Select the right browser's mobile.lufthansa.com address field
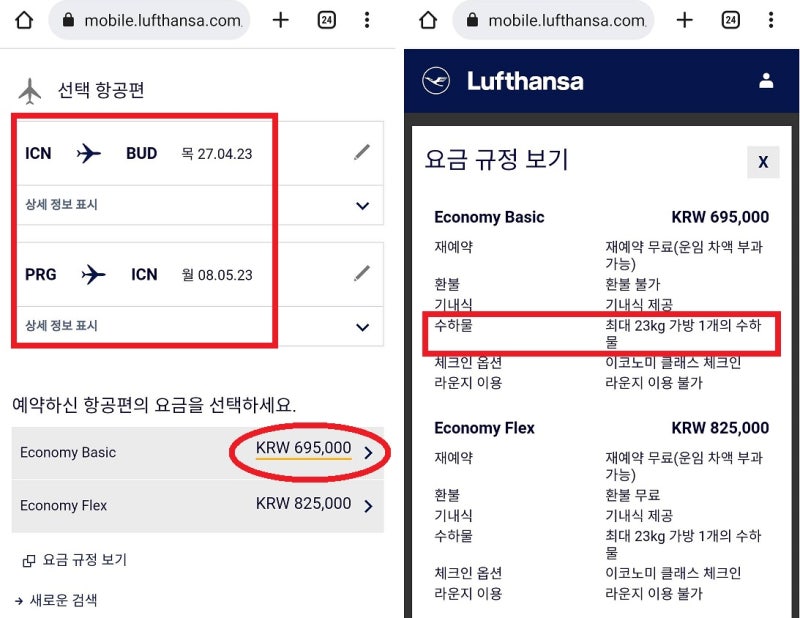This screenshot has height=618, width=800. pos(553,20)
